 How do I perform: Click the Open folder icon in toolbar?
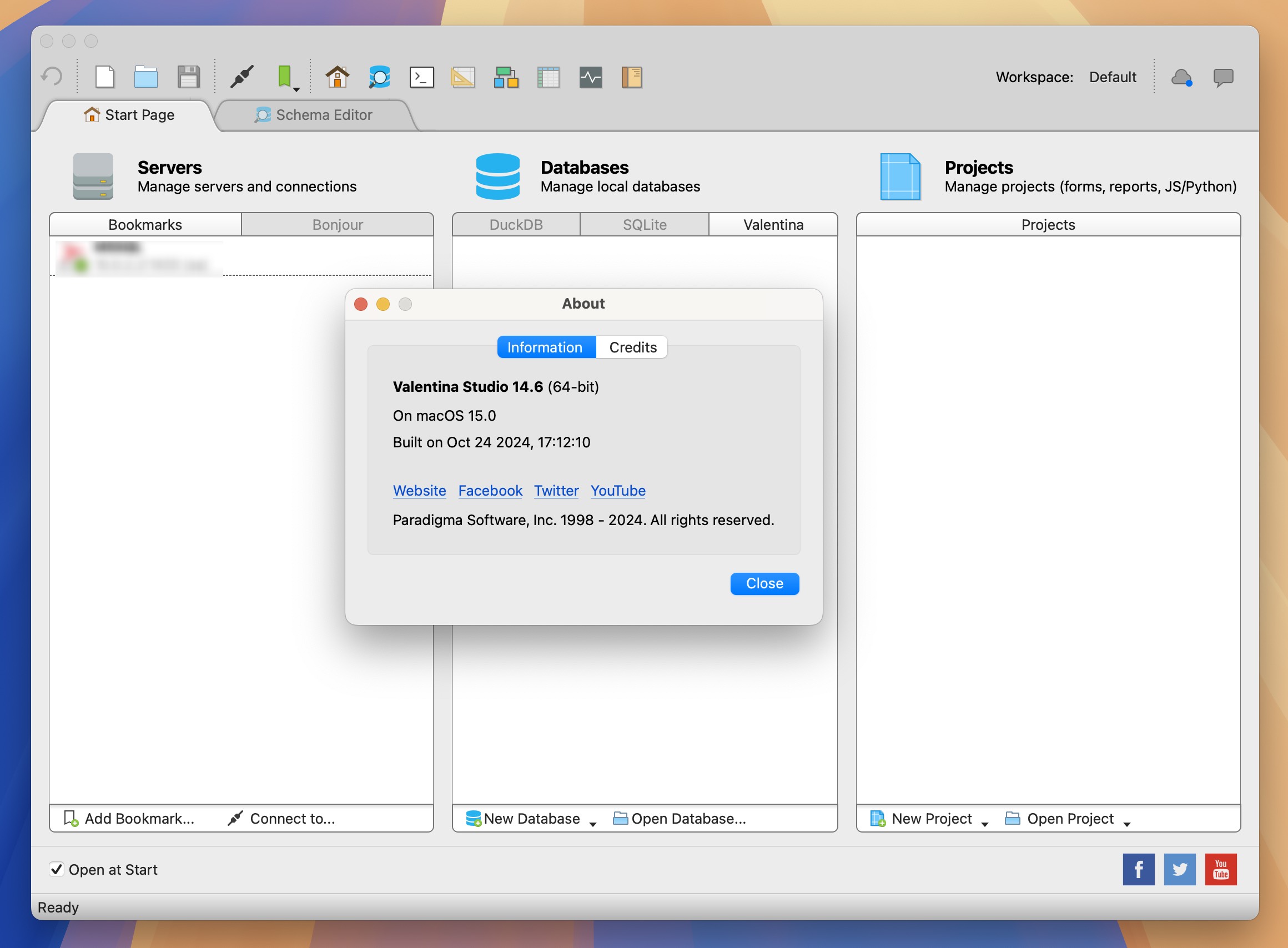pos(146,77)
